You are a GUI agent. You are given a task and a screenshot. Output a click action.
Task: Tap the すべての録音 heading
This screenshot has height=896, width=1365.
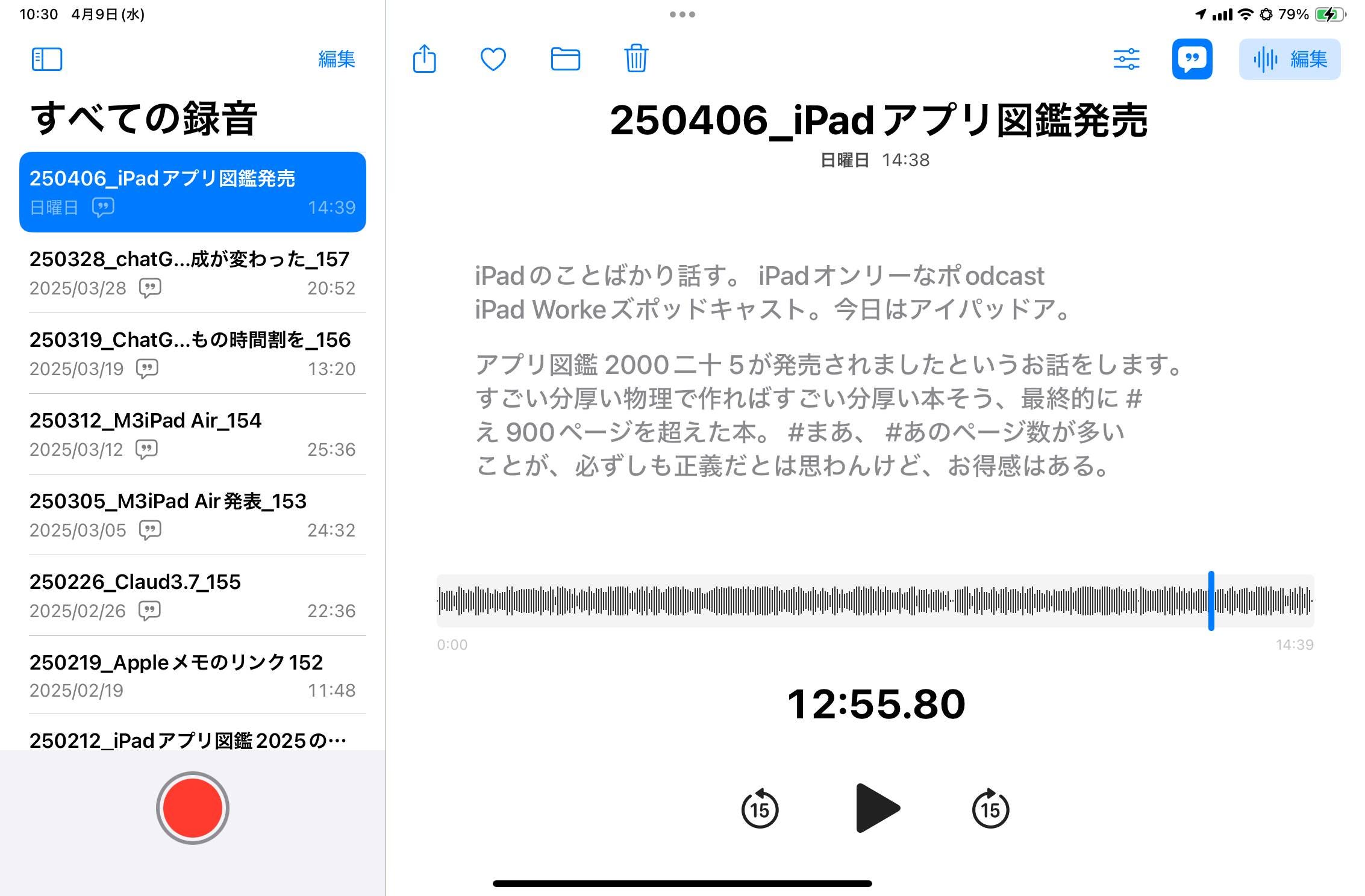click(x=144, y=118)
